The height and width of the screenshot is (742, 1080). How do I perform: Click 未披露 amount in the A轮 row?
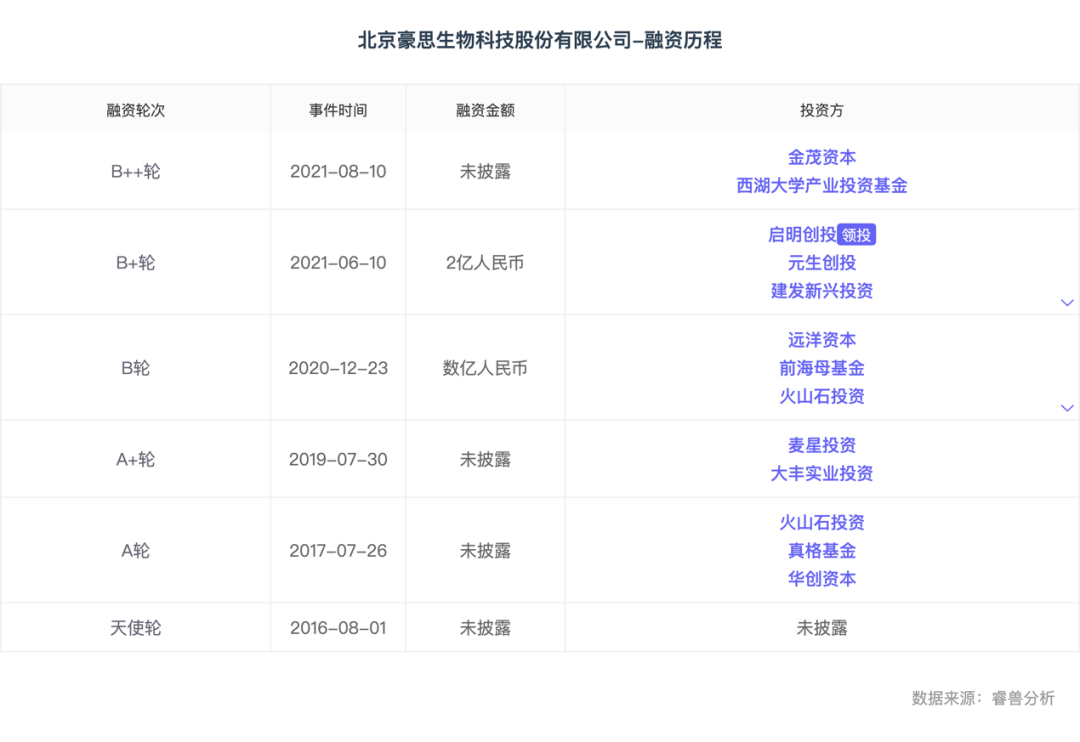[485, 550]
